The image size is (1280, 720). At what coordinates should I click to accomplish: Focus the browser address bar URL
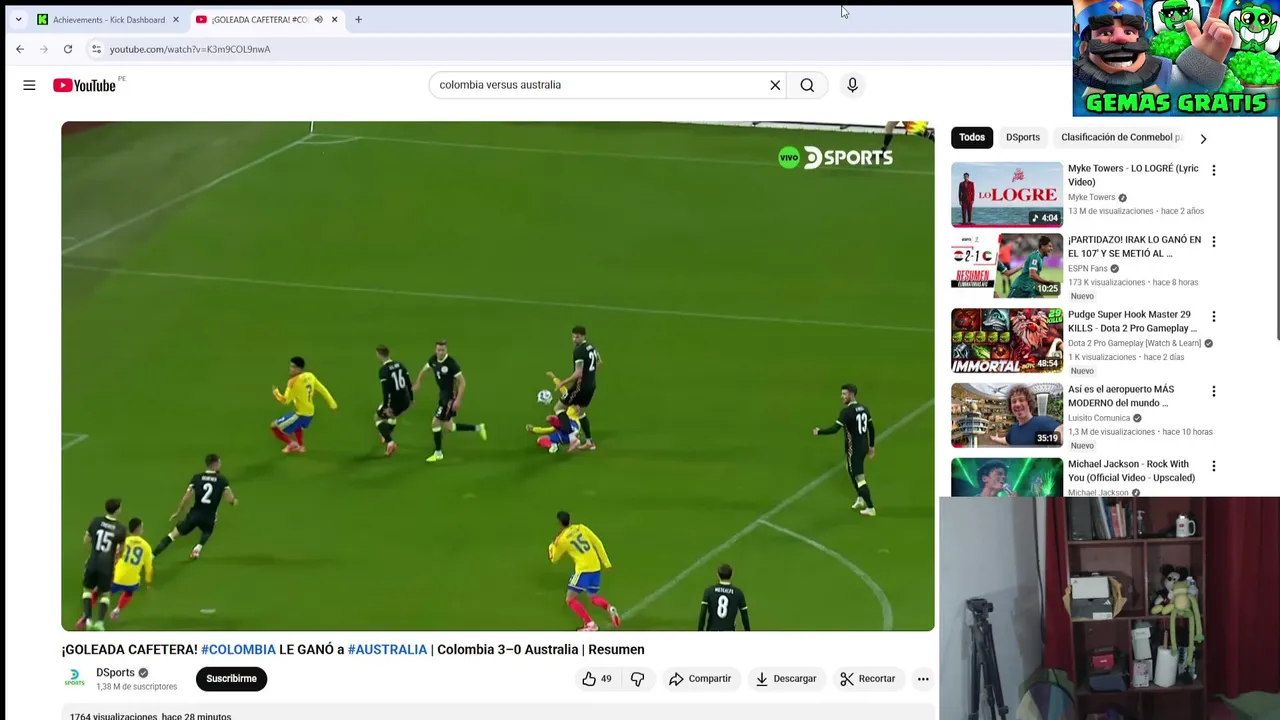click(x=190, y=49)
